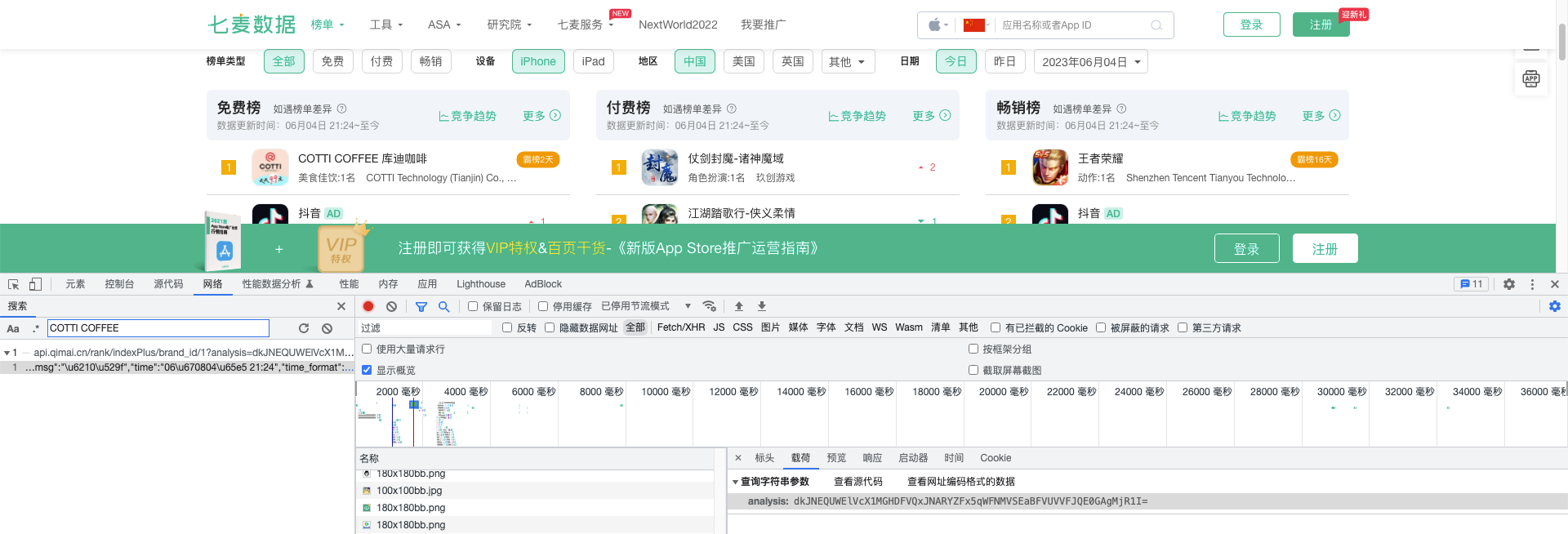The image size is (1568, 534).
Task: Collapse the api.qimai.cn search result
Action: tap(7, 353)
